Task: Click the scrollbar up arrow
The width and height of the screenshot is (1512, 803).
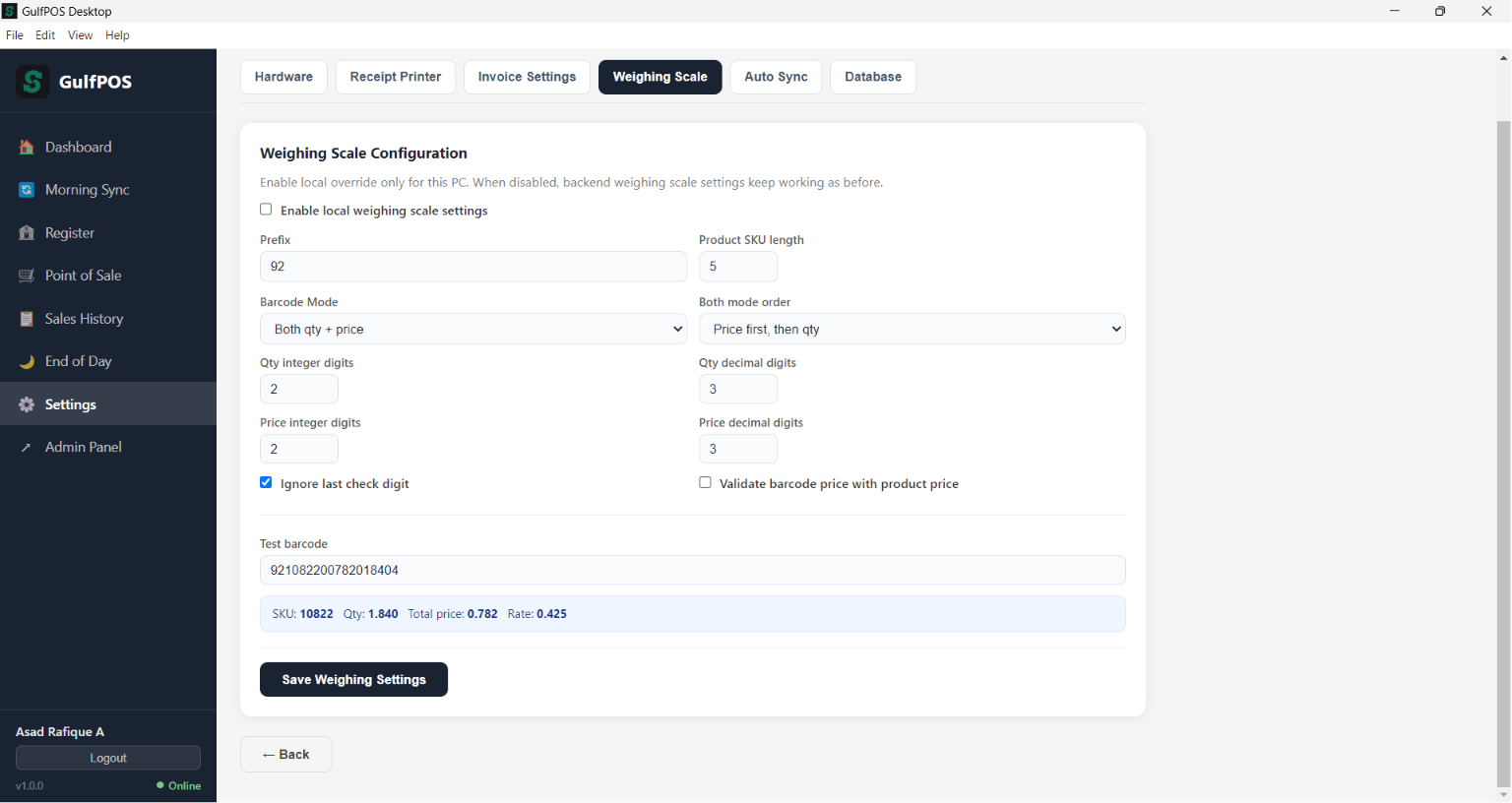Action: point(1503,58)
